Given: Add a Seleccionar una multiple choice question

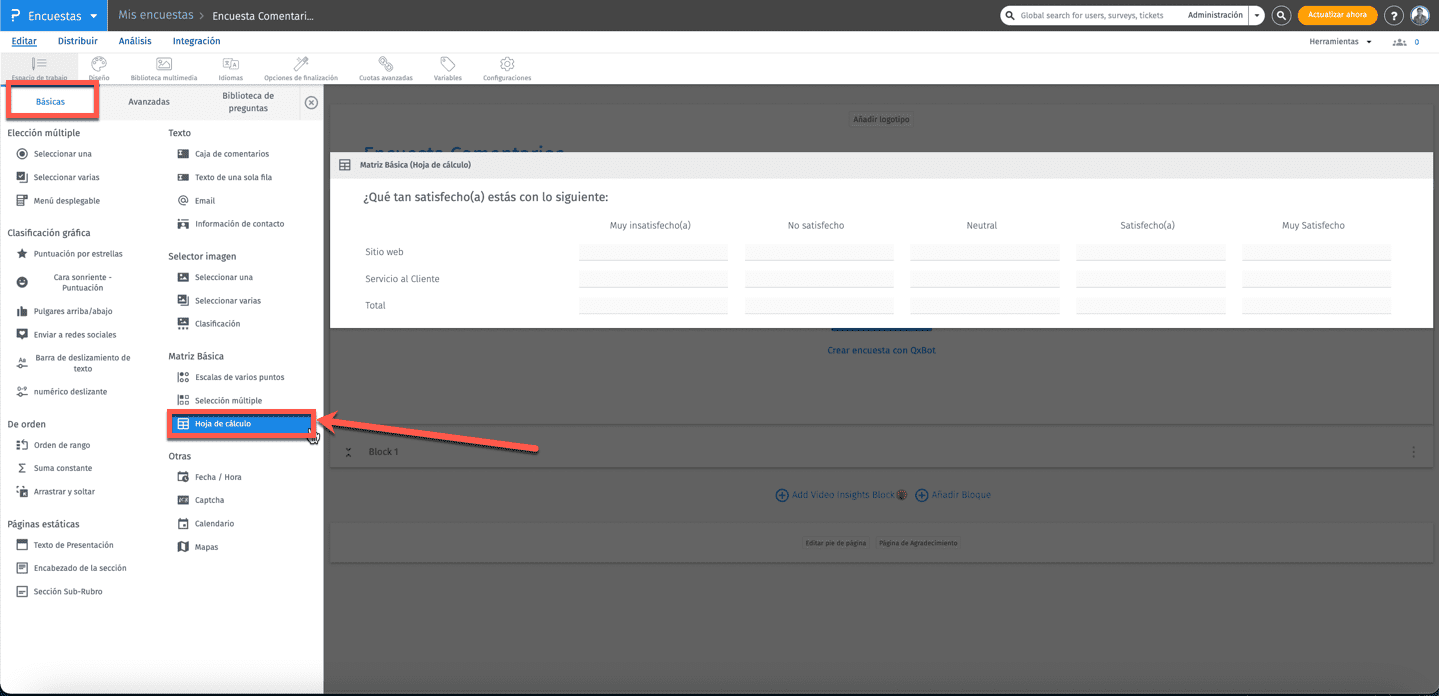Looking at the screenshot, I should click(x=54, y=154).
